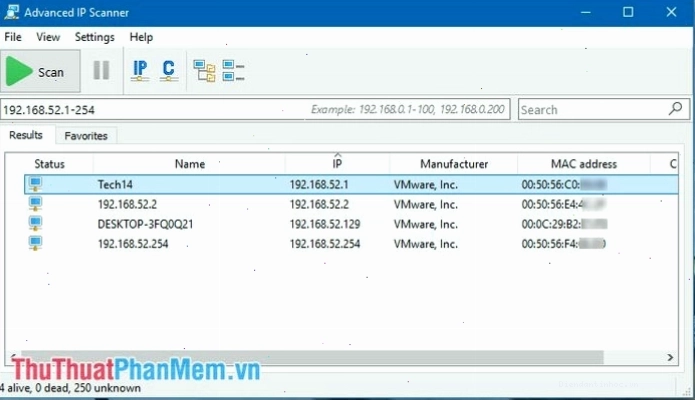Click the search magnifier icon
Screen dimensions: 695x401
[675, 109]
